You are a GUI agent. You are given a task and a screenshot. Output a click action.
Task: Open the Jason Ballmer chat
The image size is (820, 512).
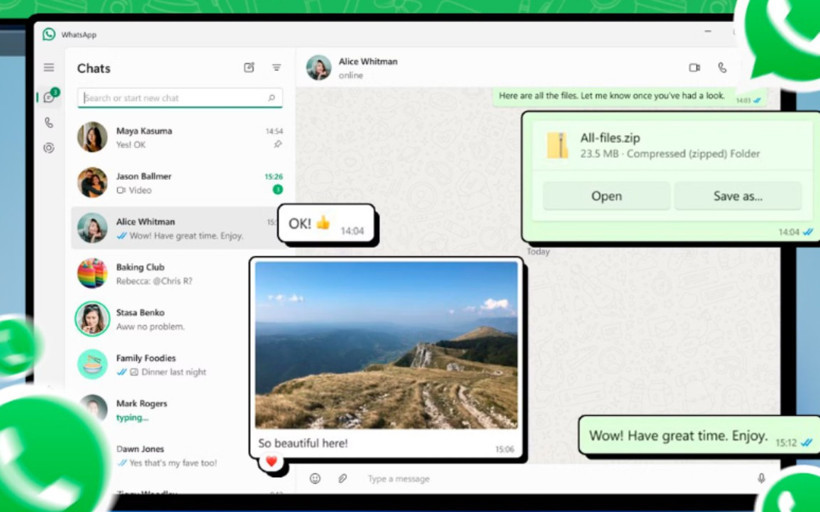click(180, 183)
